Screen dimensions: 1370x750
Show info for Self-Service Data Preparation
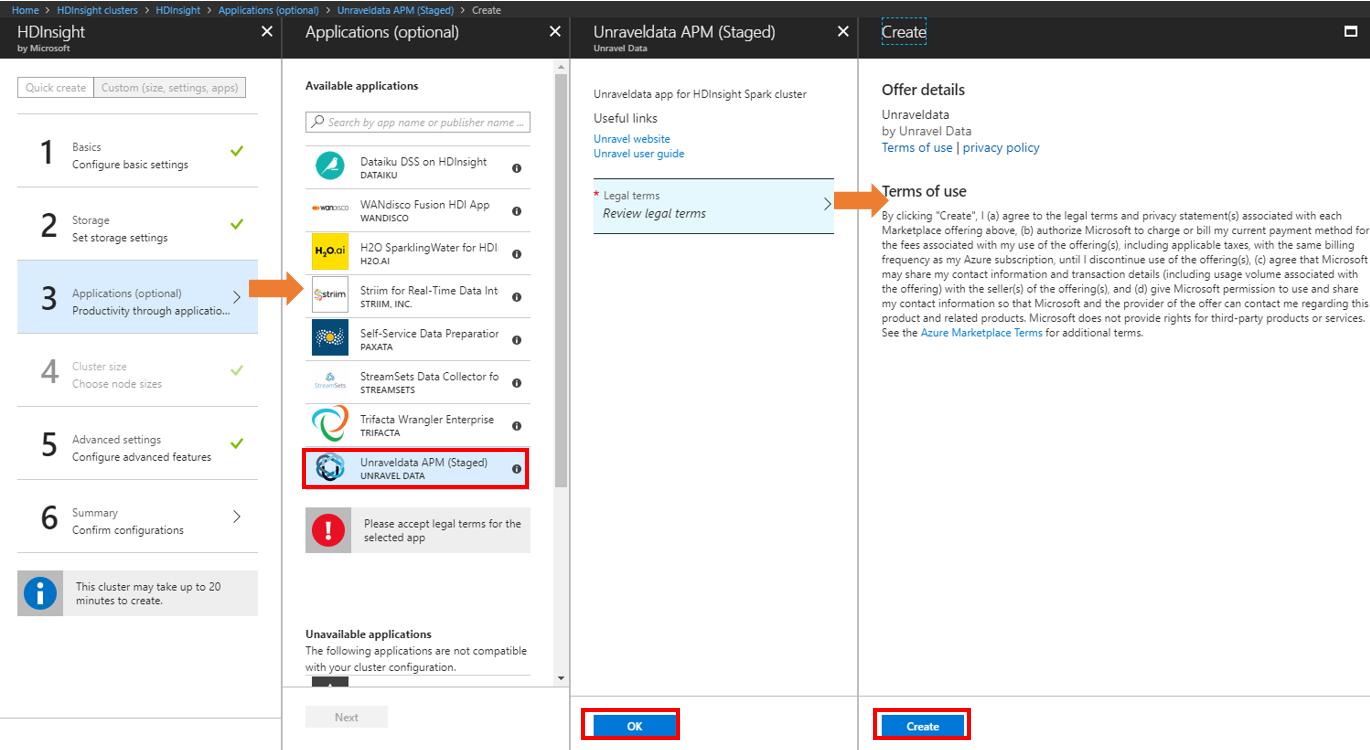point(517,340)
